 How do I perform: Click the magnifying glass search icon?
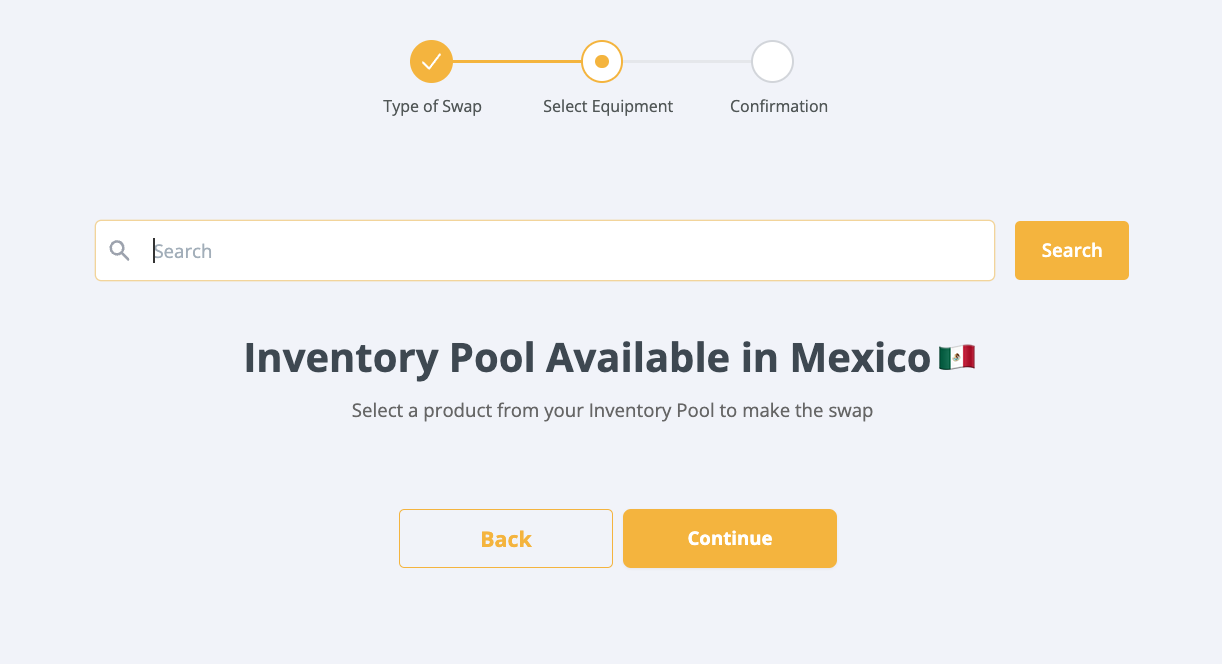click(120, 251)
